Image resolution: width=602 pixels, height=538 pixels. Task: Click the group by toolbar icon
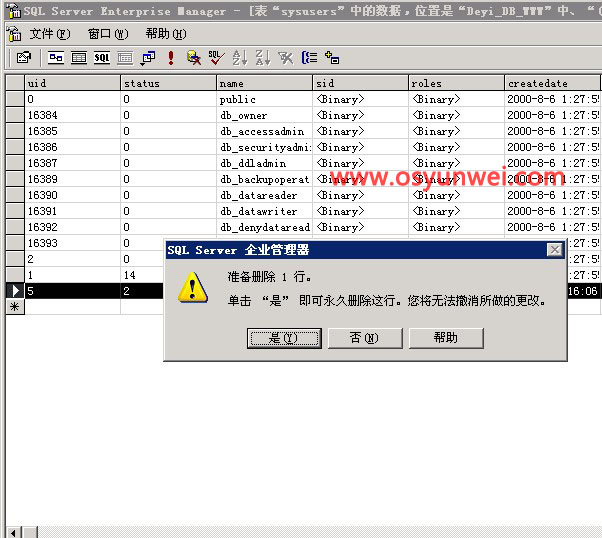[309, 58]
